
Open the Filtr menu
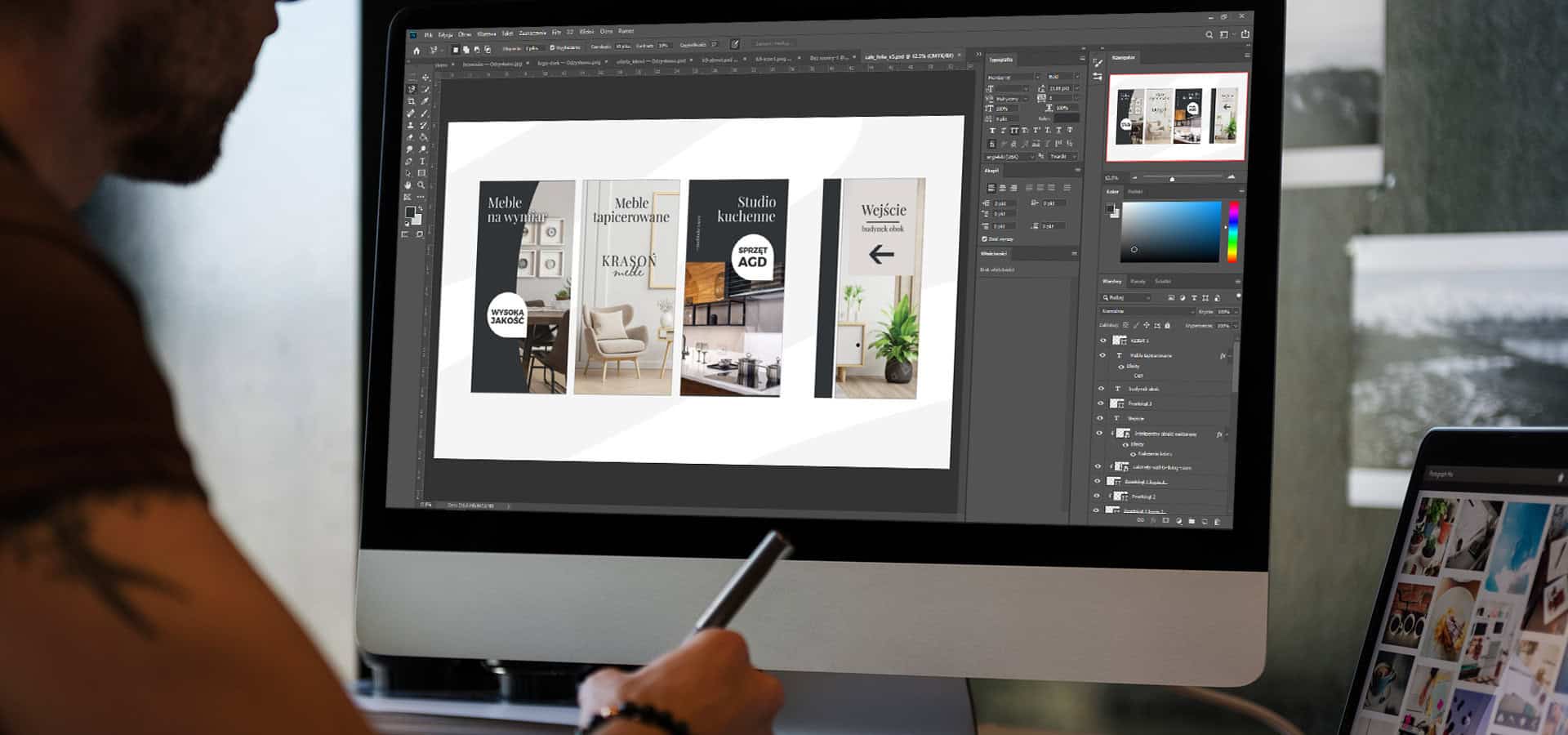[x=556, y=33]
